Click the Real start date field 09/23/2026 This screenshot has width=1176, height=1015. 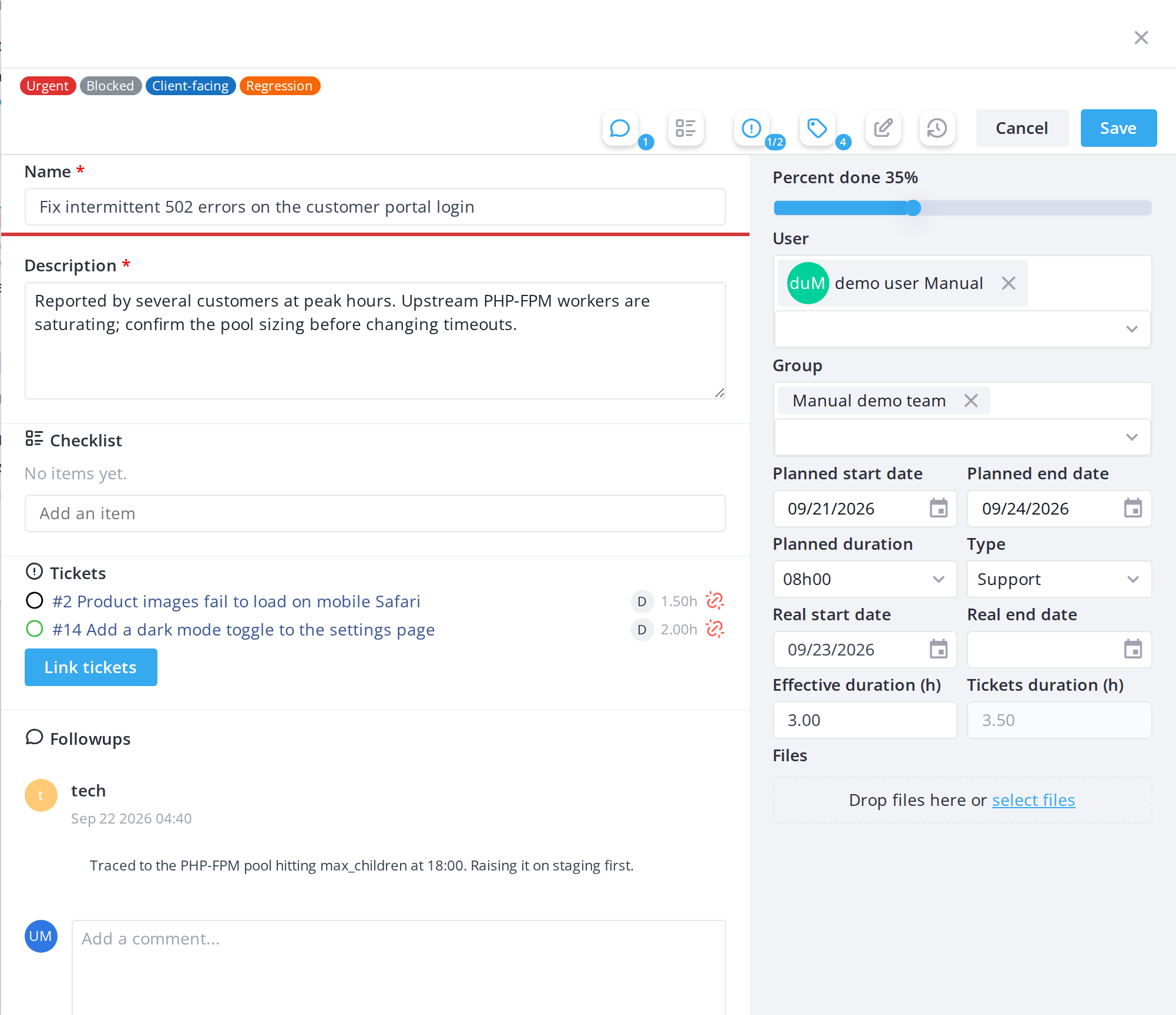(865, 650)
